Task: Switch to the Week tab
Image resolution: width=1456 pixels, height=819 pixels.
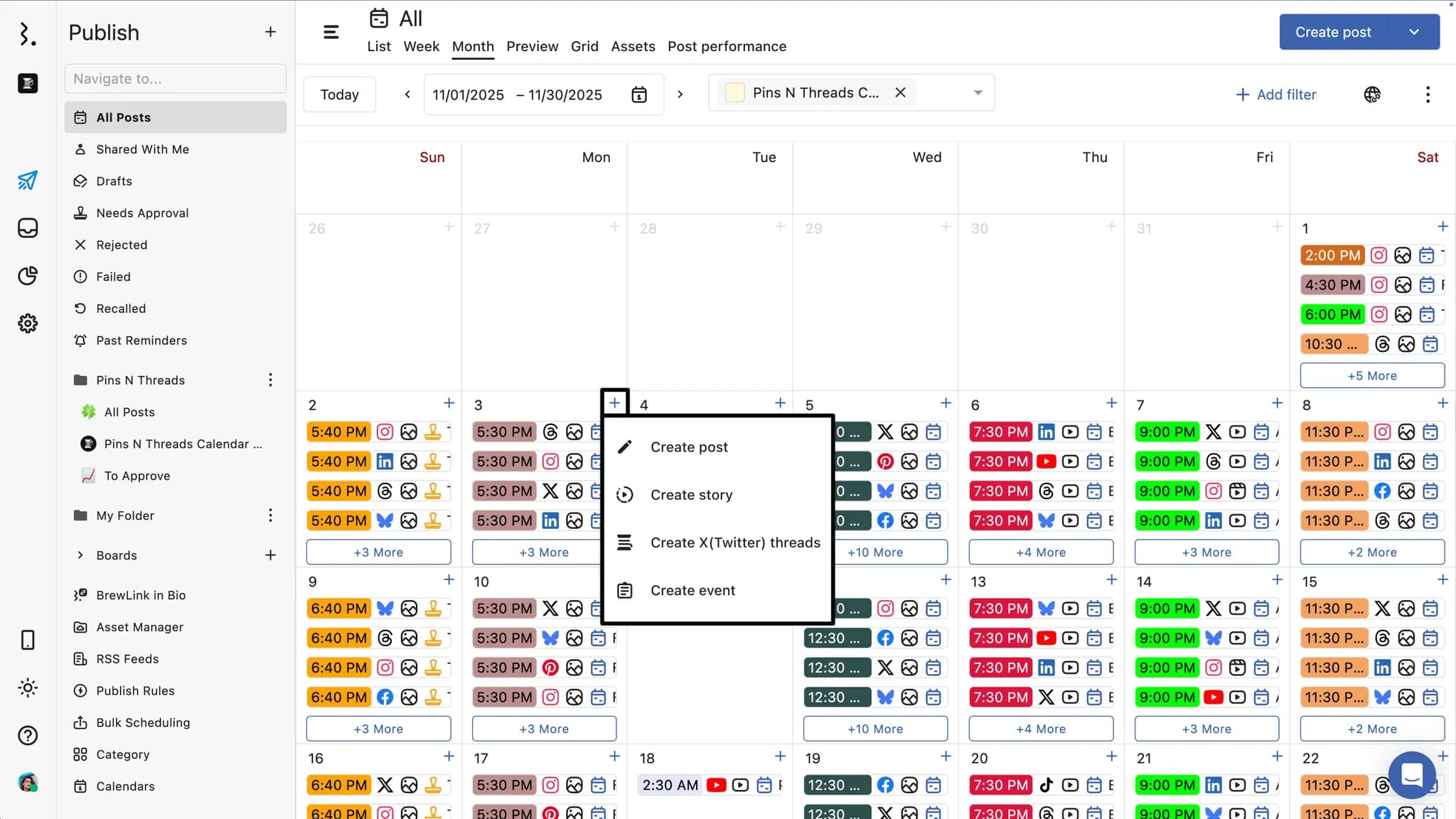Action: click(x=421, y=46)
